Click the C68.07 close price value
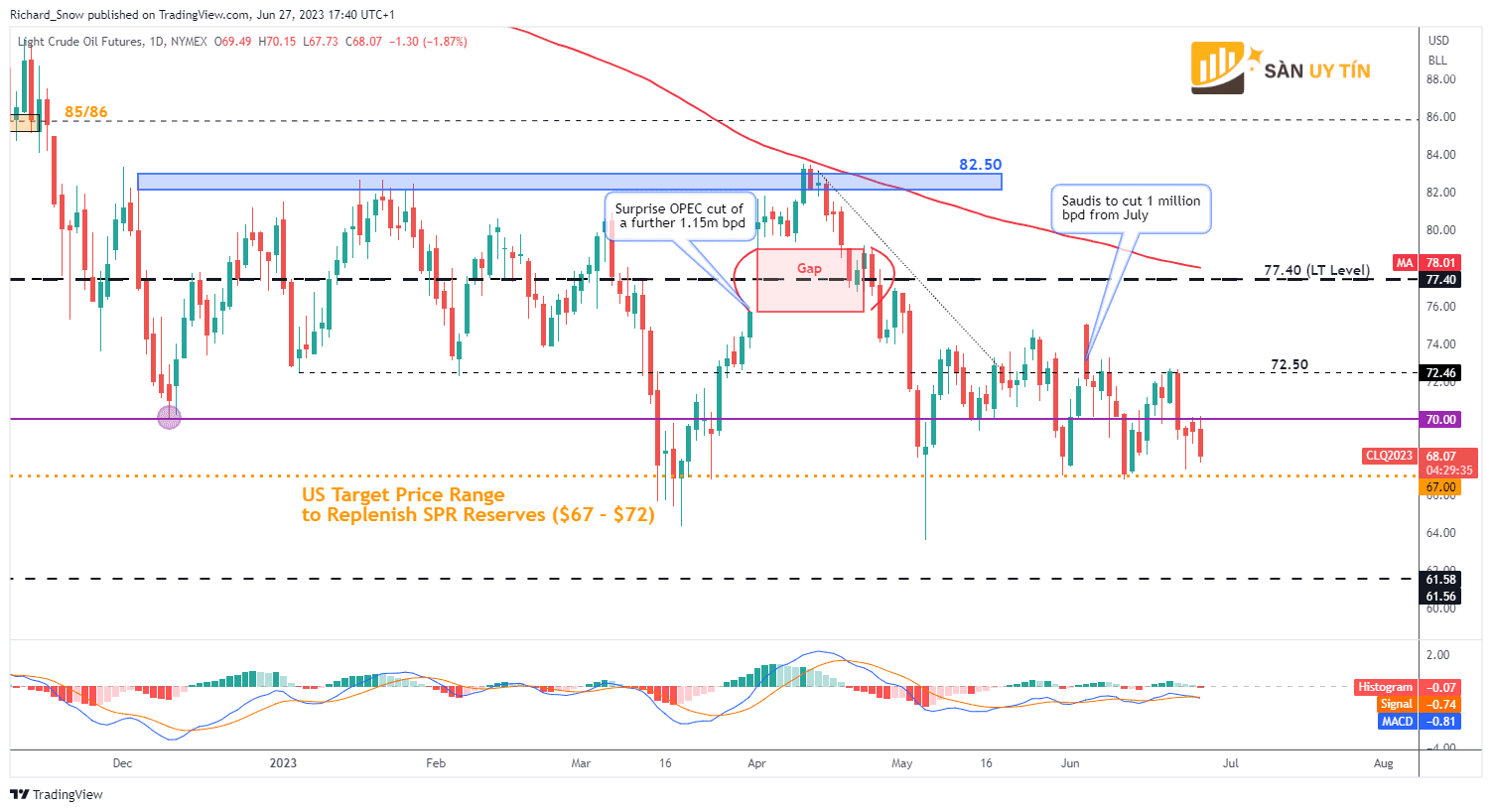Image resolution: width=1492 pixels, height=812 pixels. coord(363,42)
